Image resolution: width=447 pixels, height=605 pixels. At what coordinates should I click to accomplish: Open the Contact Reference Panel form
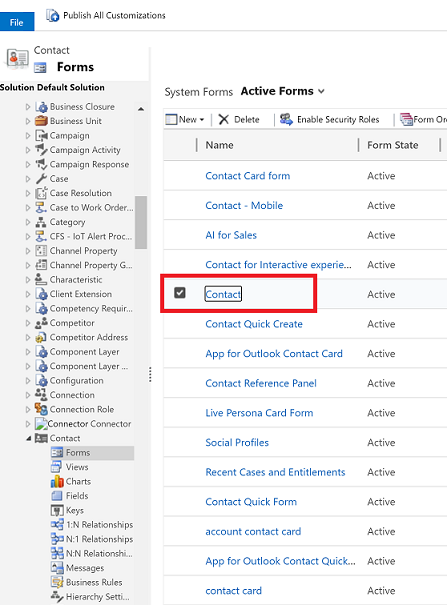[261, 384]
